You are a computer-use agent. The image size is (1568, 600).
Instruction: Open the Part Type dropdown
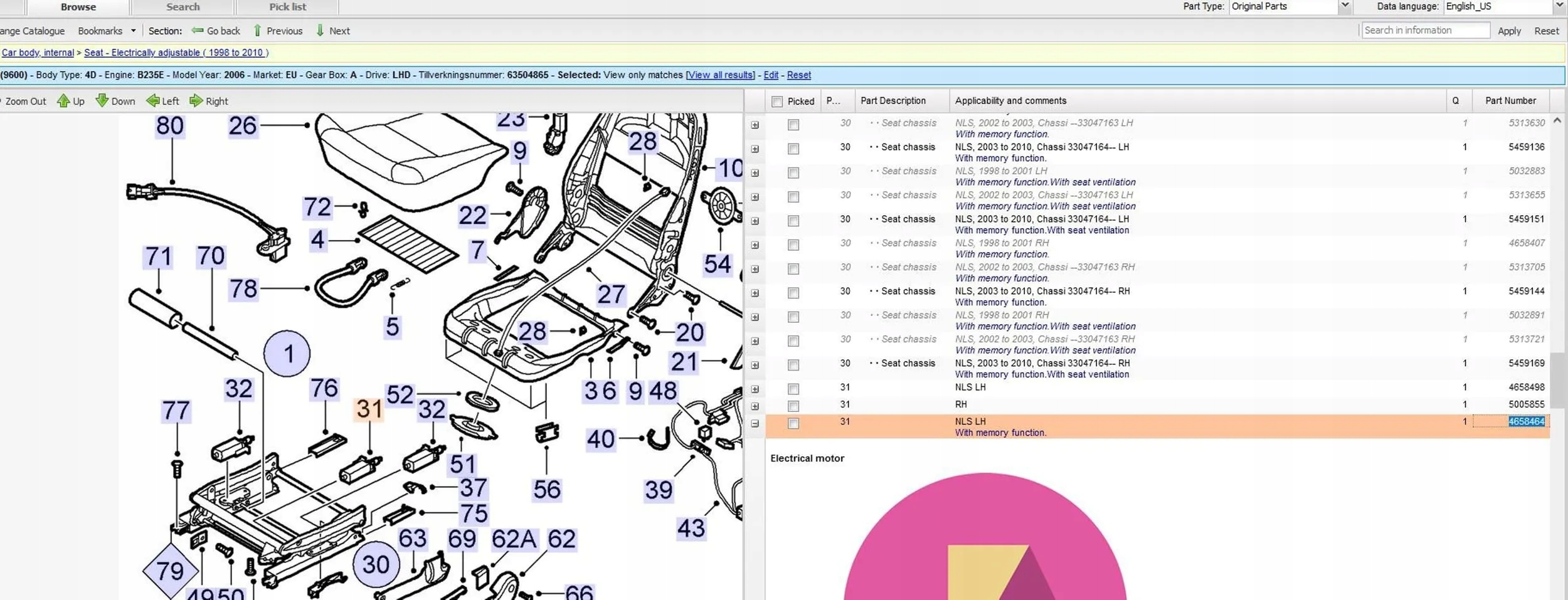point(1344,6)
